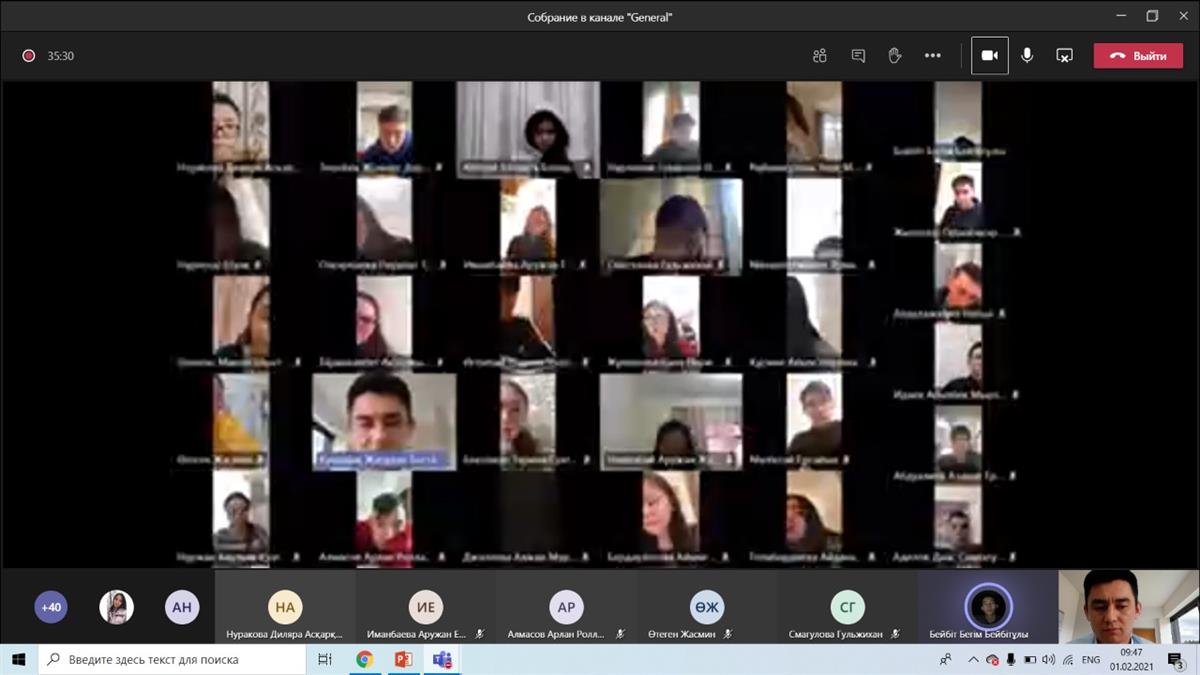Stop screen sharing

point(1065,56)
